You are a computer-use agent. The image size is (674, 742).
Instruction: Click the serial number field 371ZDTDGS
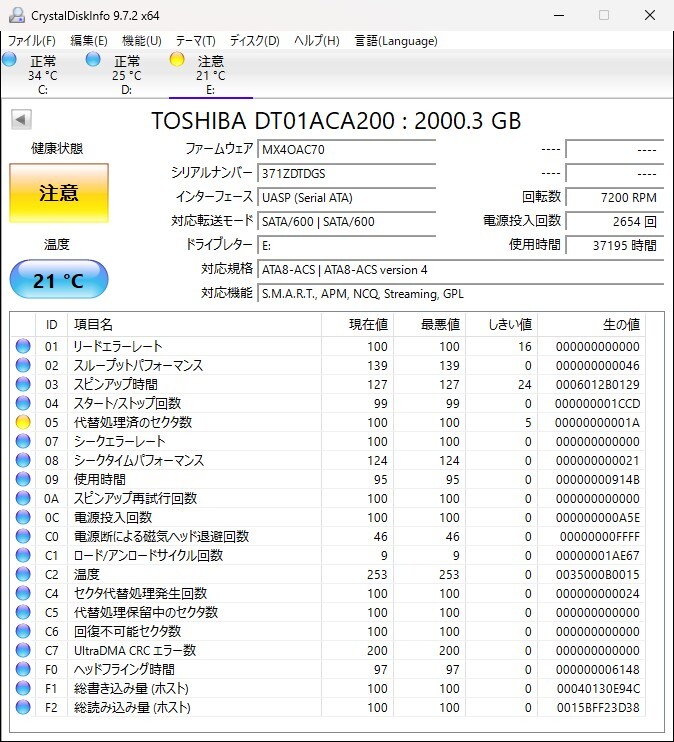(346, 174)
